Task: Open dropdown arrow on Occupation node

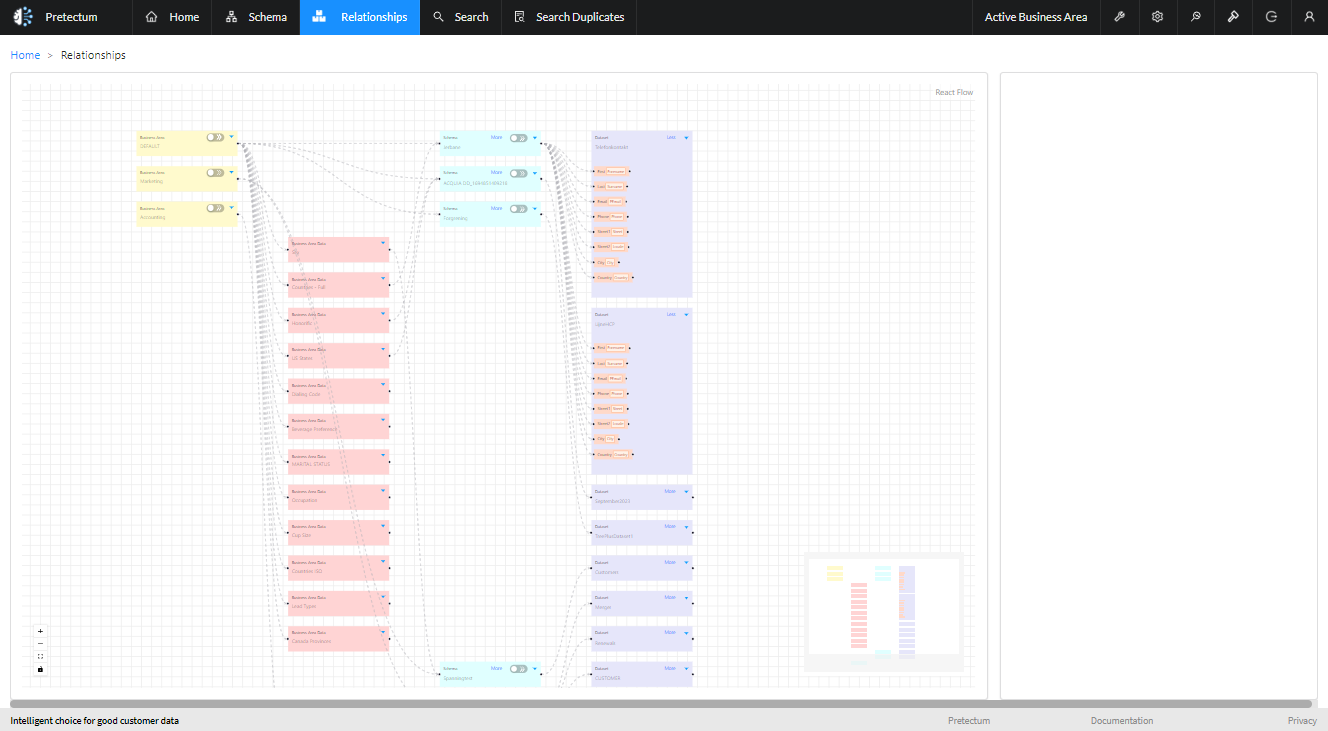Action: point(383,491)
